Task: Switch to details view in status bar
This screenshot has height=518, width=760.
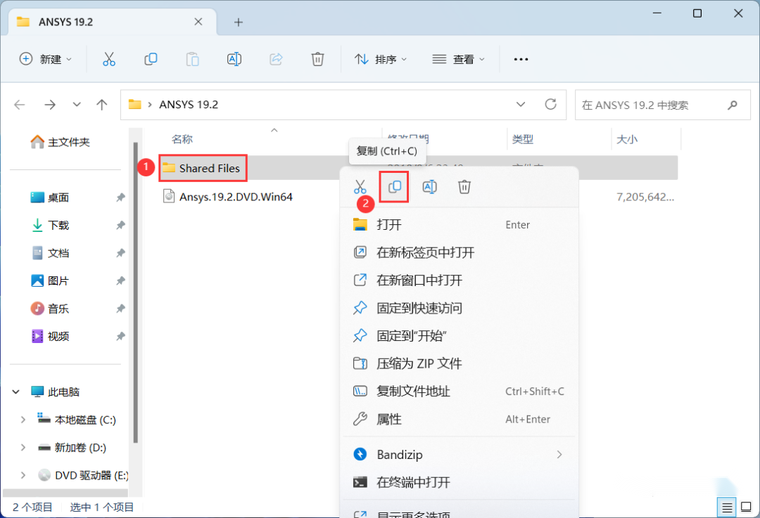Action: pyautogui.click(x=727, y=507)
